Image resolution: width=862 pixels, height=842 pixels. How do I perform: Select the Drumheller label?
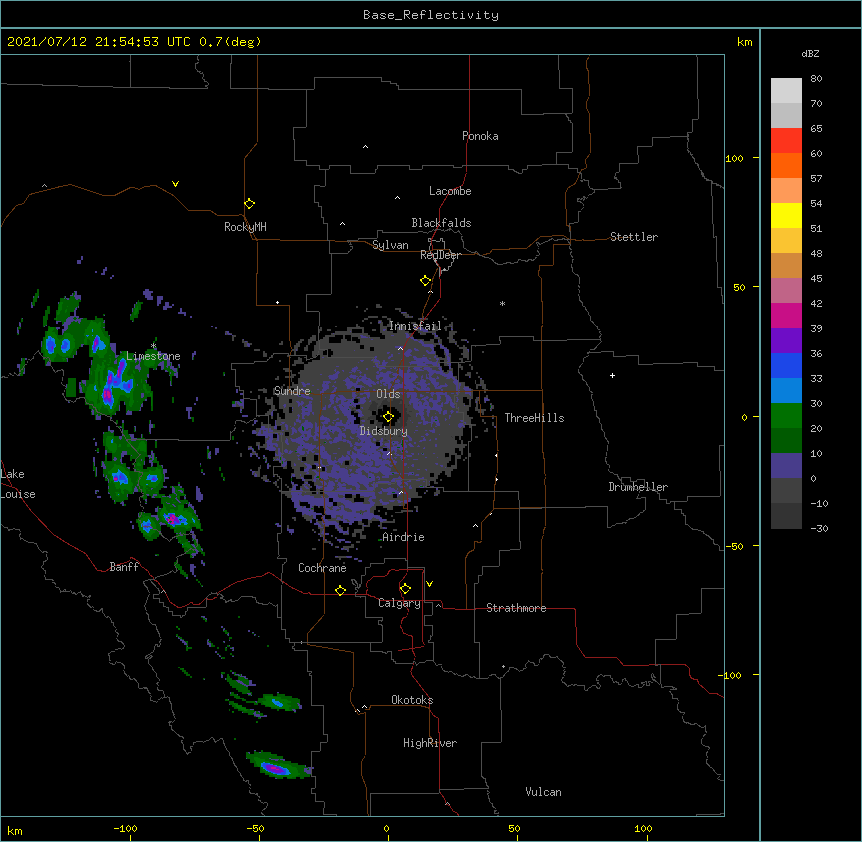[x=638, y=487]
